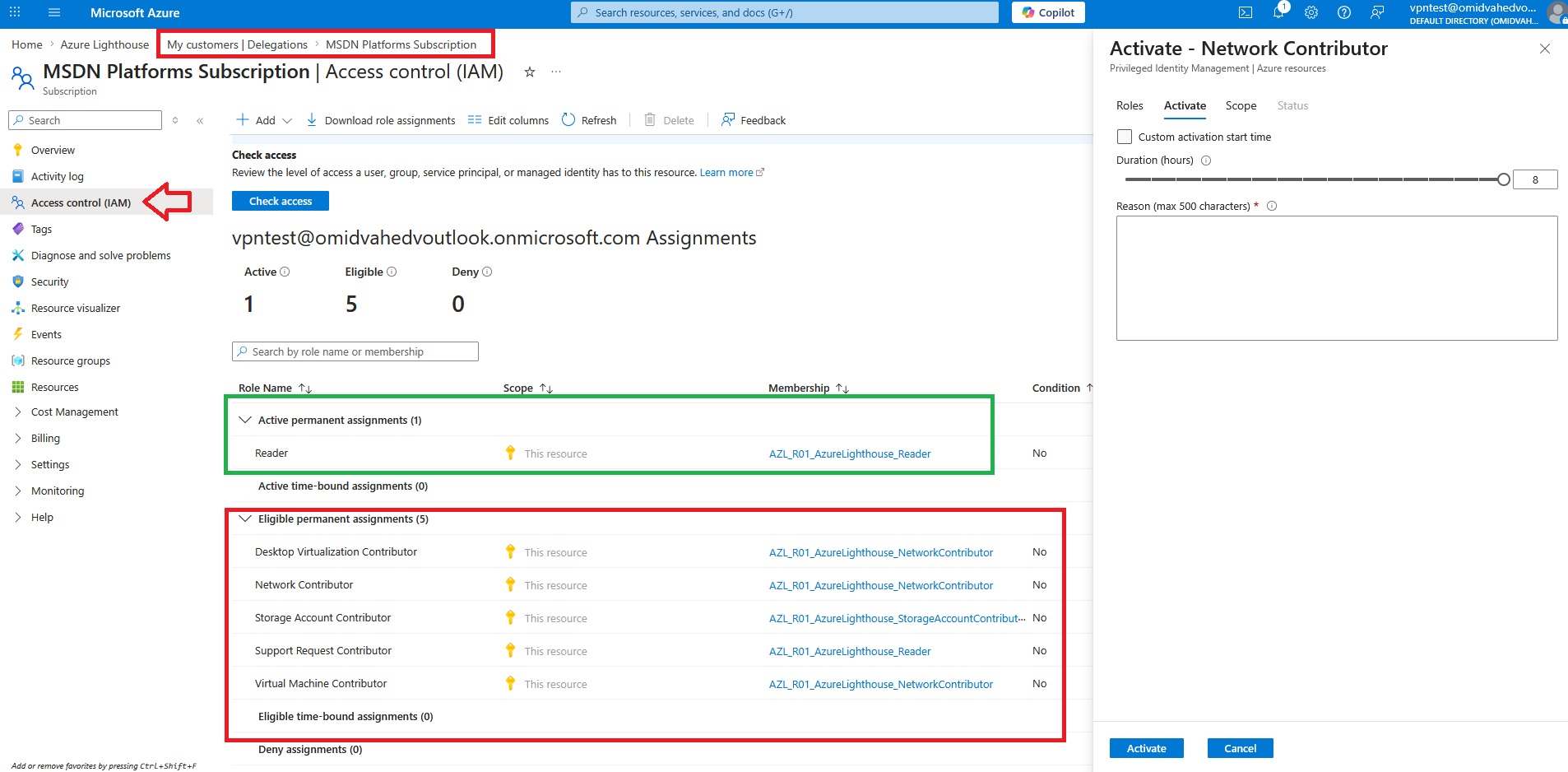1568x772 pixels.
Task: Collapse Active permanent assignments section
Action: pyautogui.click(x=245, y=420)
